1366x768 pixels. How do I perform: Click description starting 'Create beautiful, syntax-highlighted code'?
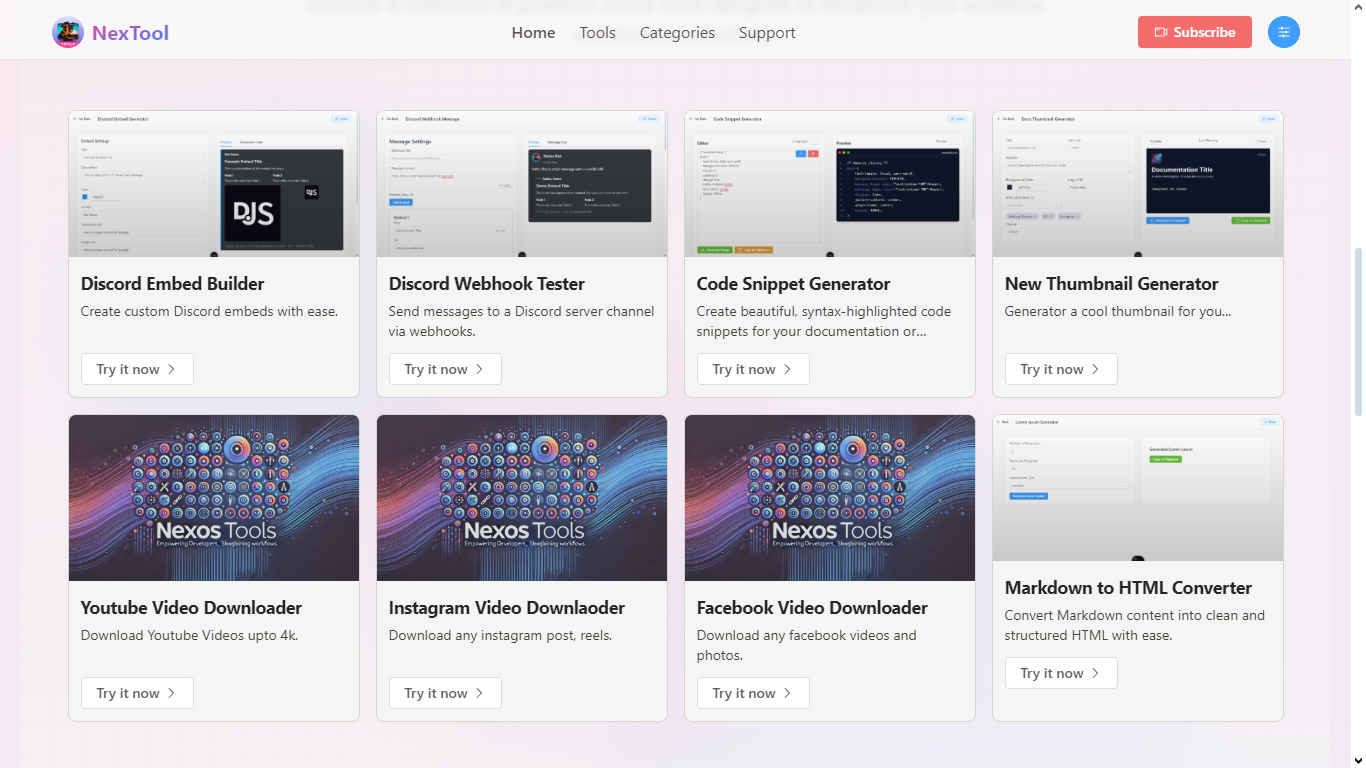824,321
